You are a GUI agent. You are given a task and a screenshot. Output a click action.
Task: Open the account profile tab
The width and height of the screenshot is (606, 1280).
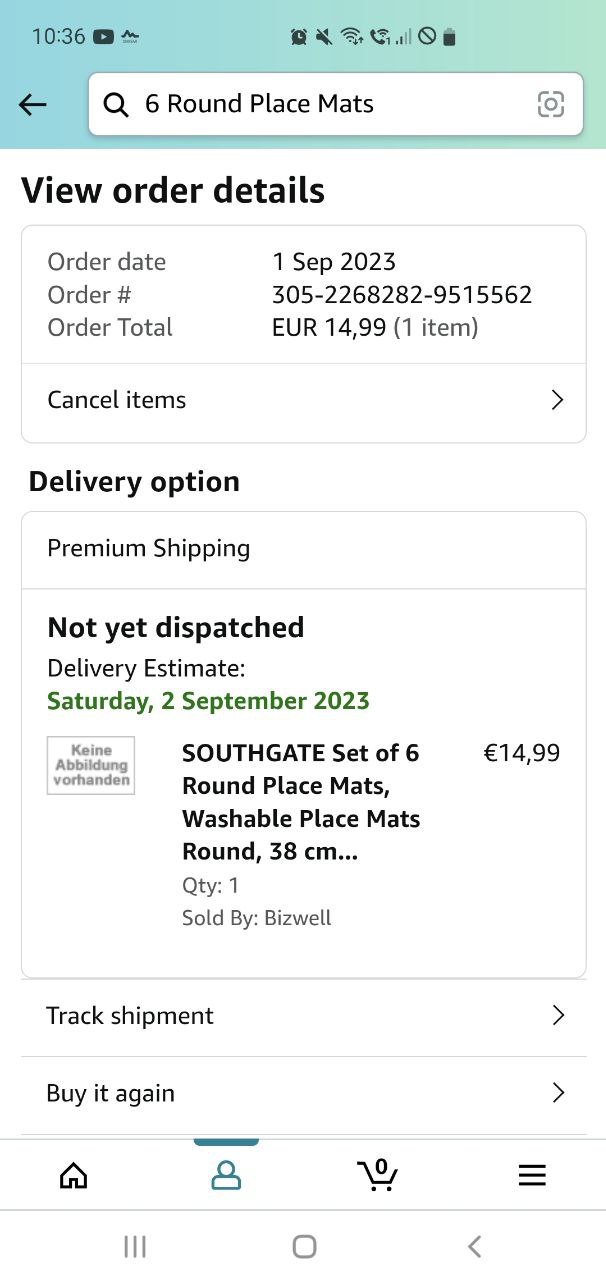click(226, 1175)
